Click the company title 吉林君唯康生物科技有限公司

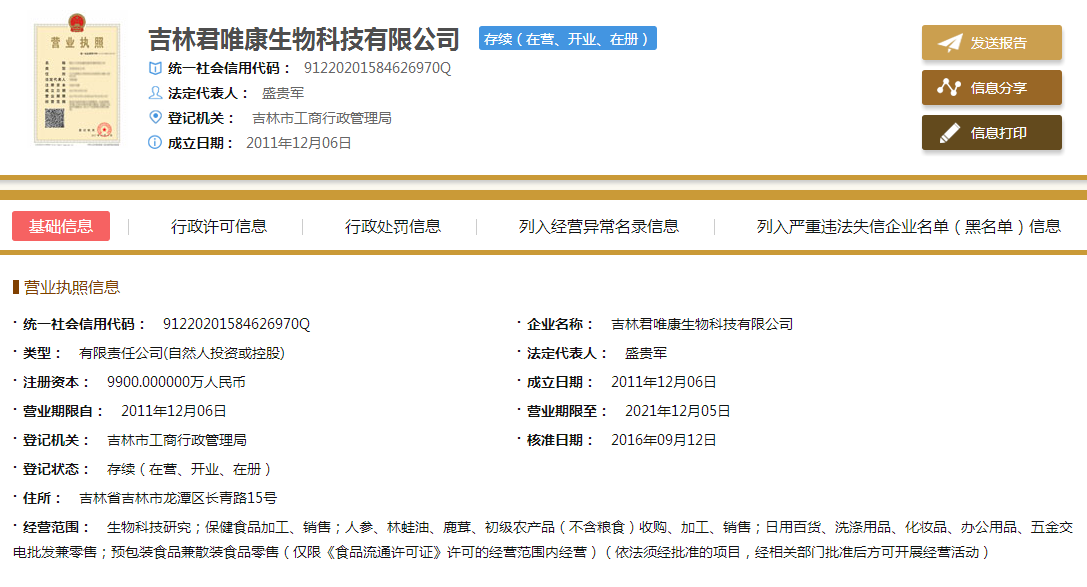click(304, 39)
